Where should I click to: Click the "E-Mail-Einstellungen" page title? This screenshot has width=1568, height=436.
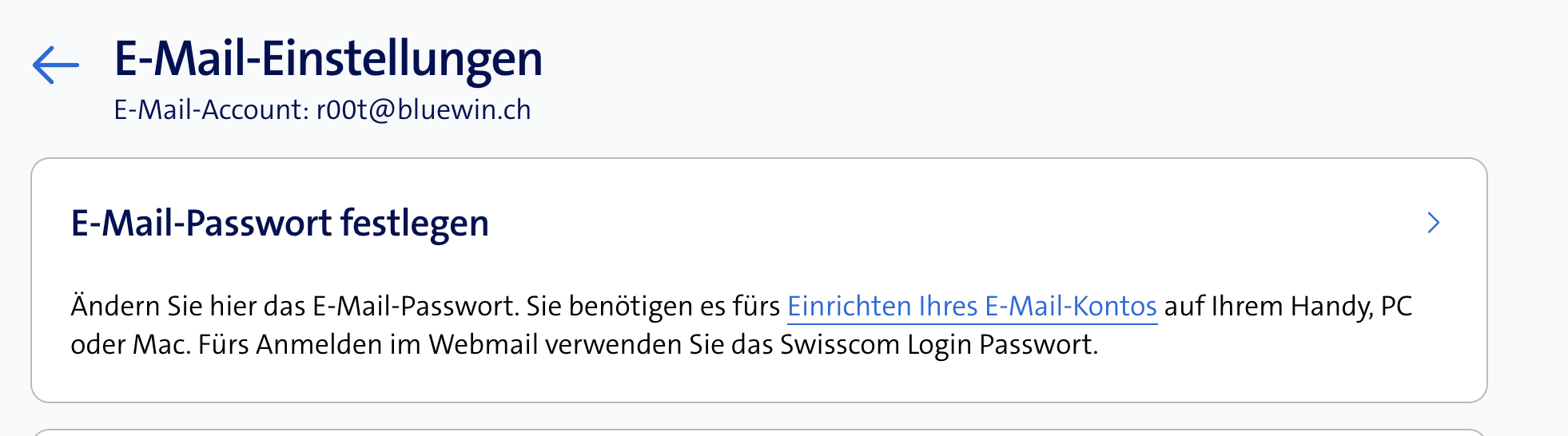click(328, 59)
